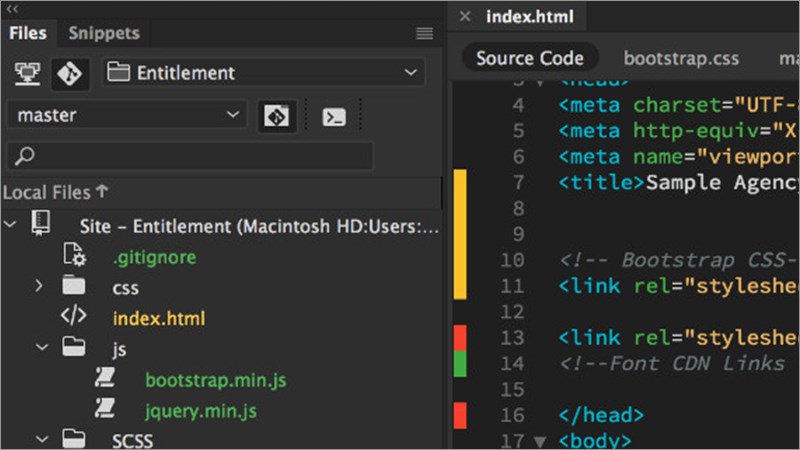The image size is (800, 450).
Task: Toggle the Git view icon
Action: point(71,73)
